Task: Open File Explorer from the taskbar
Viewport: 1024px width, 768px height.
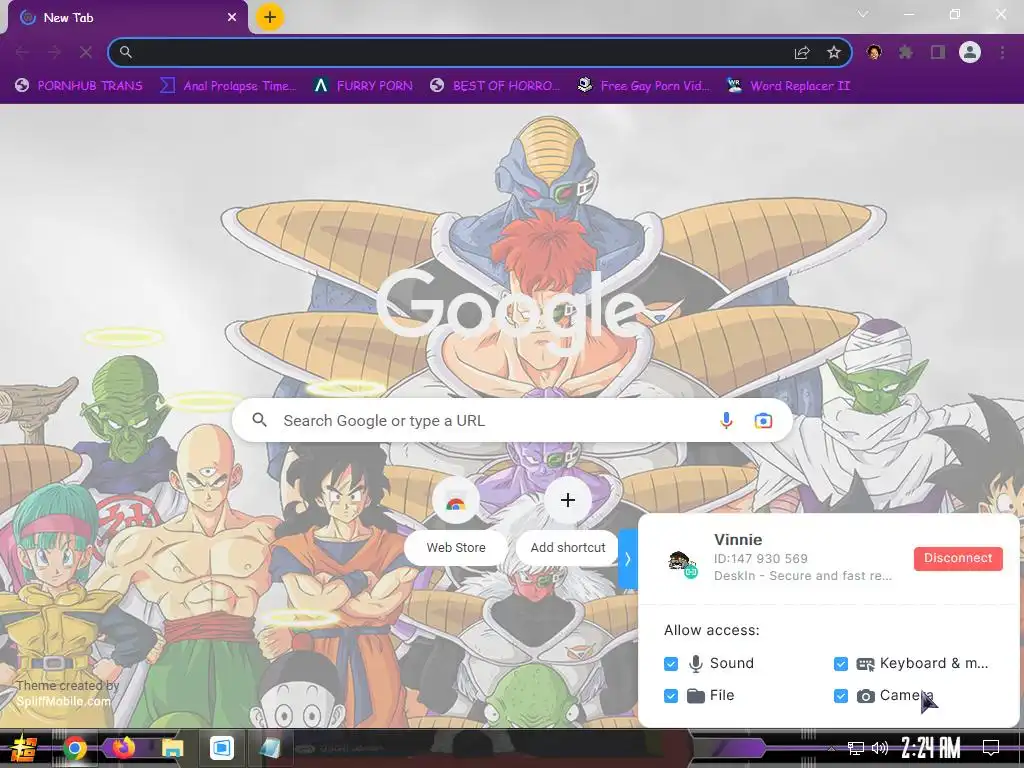Action: pos(172,748)
